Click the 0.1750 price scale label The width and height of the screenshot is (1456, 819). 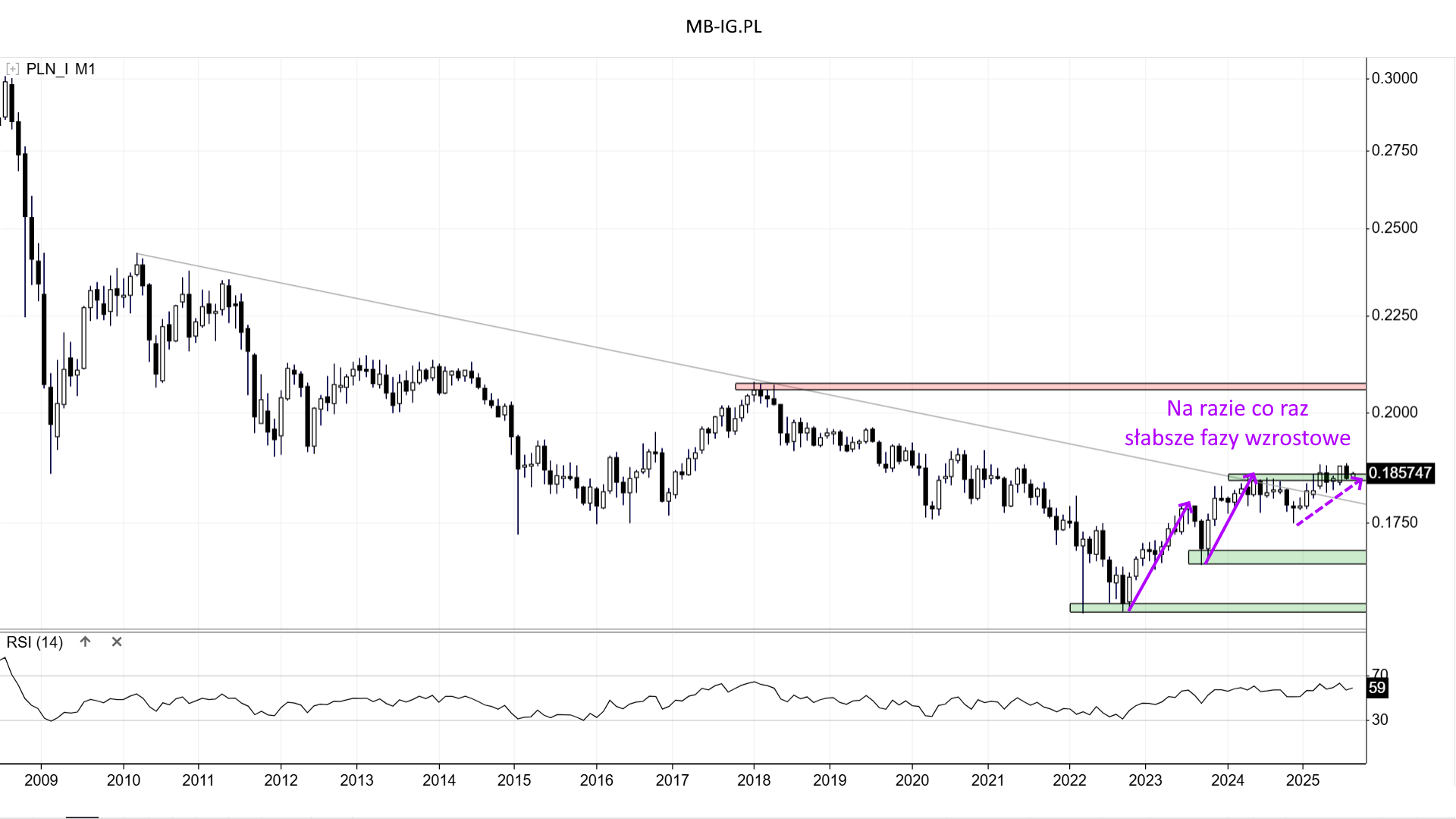[x=1395, y=522]
